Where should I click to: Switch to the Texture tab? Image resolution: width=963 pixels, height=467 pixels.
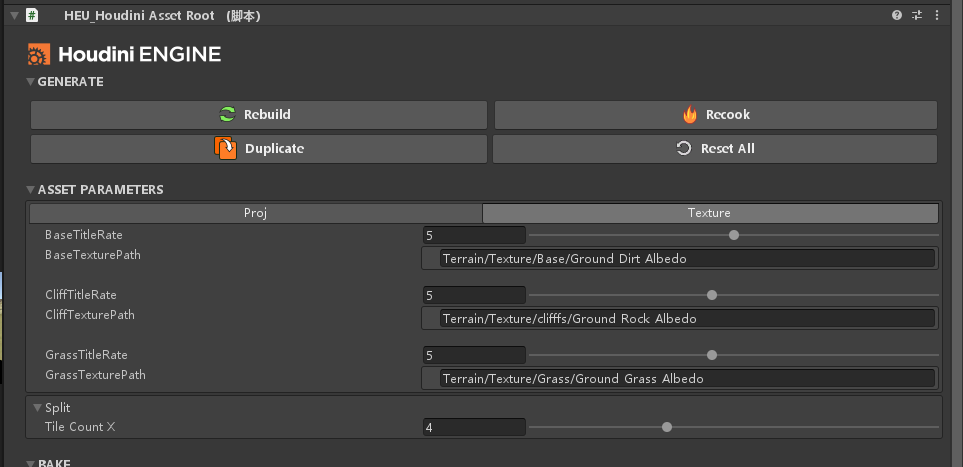[710, 213]
